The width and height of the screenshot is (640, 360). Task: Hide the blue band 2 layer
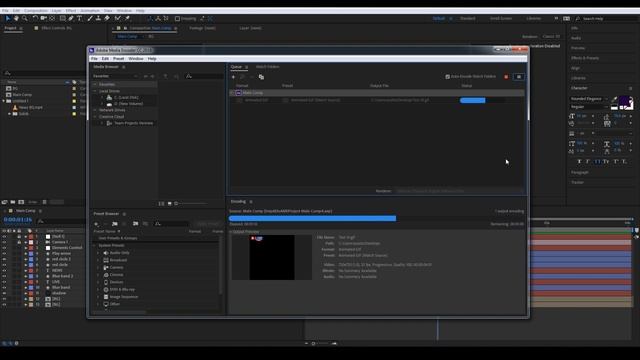pyautogui.click(x=4, y=276)
